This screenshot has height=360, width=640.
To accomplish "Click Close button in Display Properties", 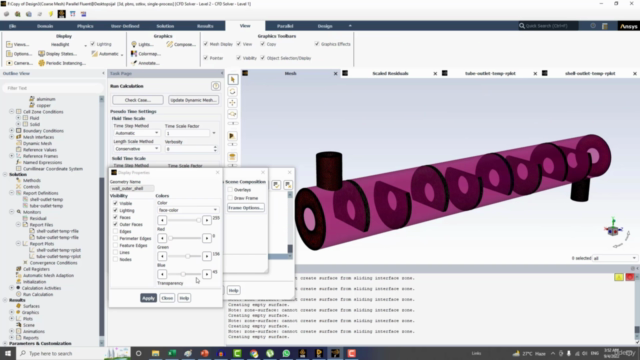I will coord(167,298).
